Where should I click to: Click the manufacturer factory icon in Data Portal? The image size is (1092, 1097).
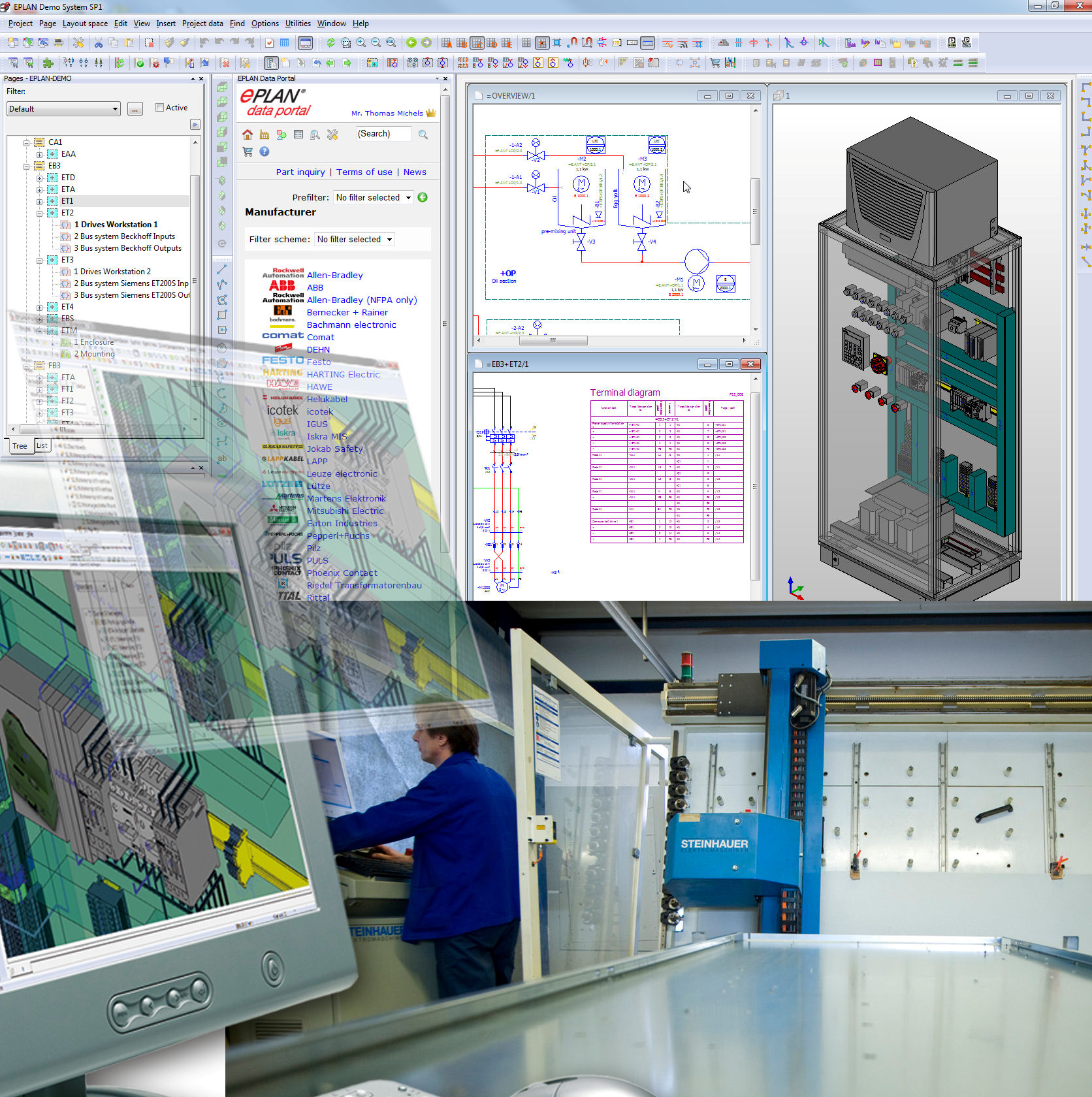pyautogui.click(x=265, y=135)
